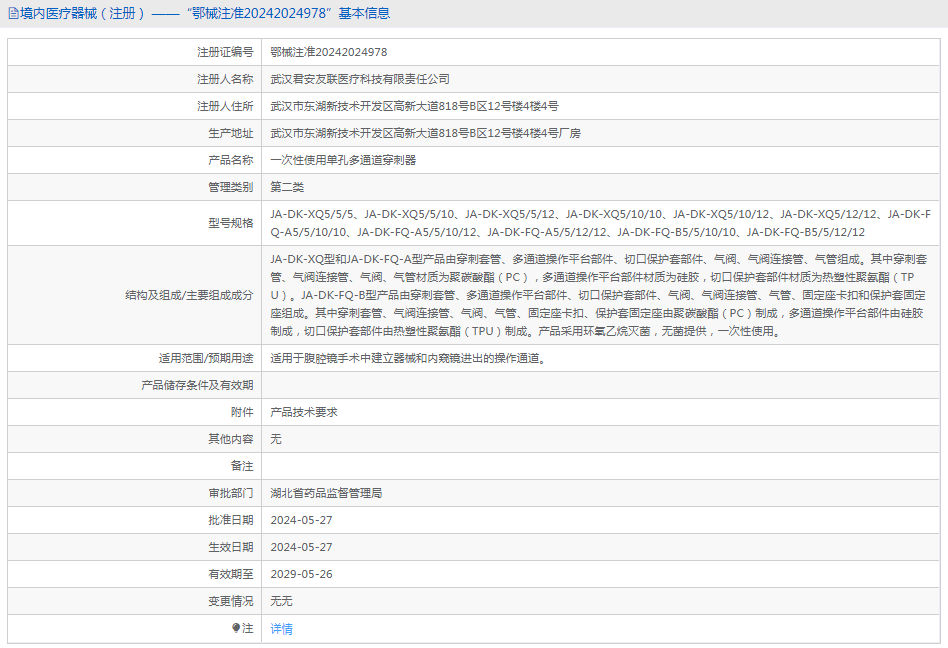Select the model specifications starting JA-DK-XQ5/5/5

(600, 223)
